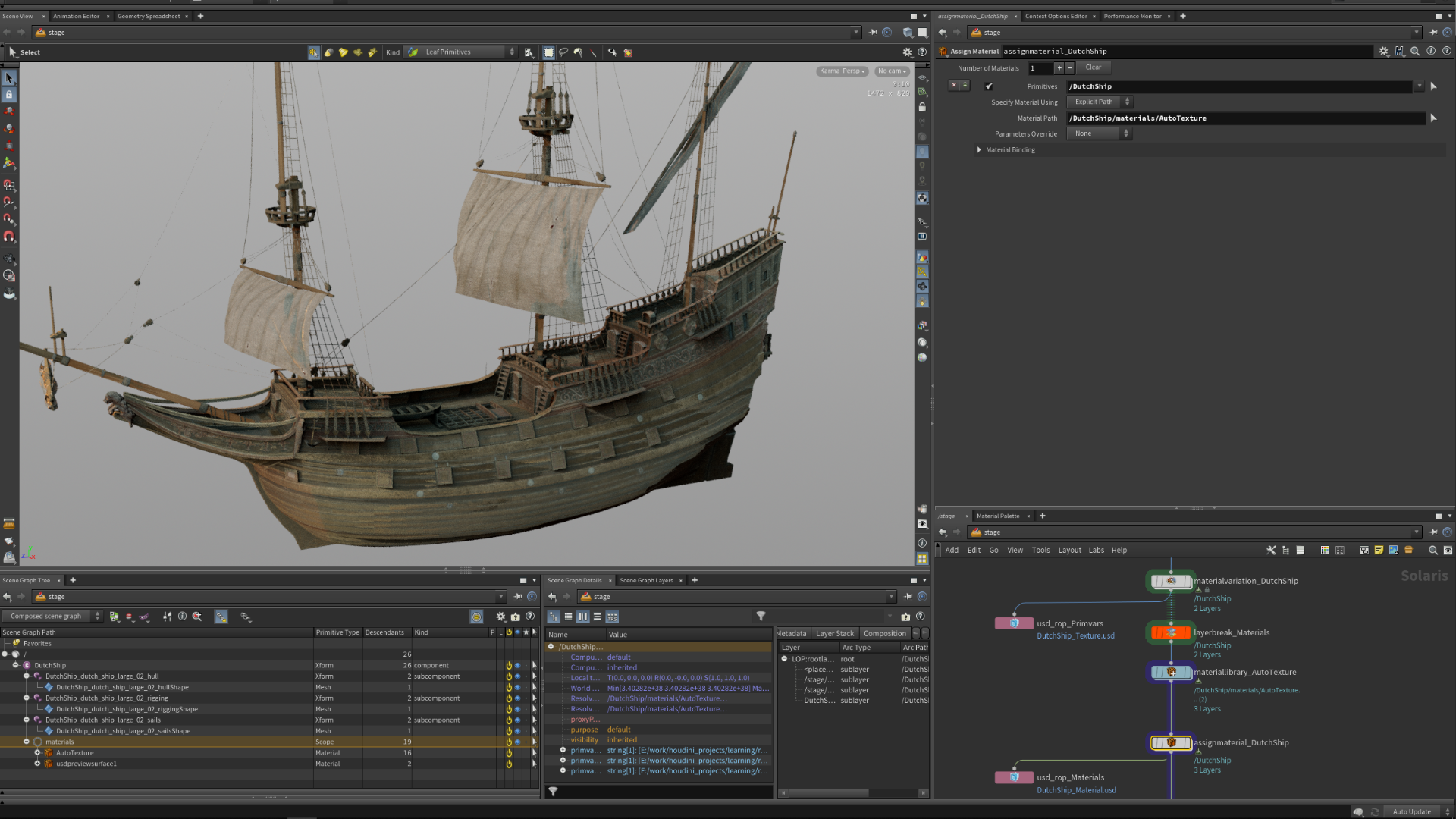
Task: Click the Layer Stack button
Action: pyautogui.click(x=834, y=634)
